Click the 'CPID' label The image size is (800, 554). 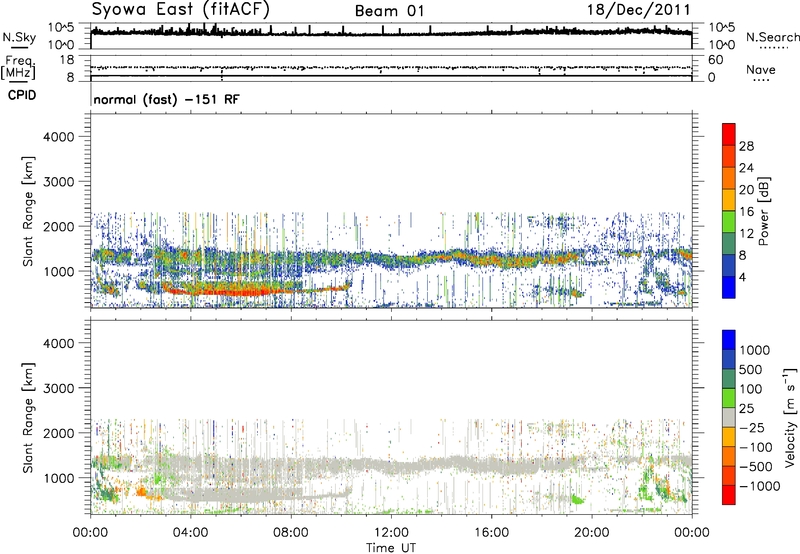click(22, 95)
